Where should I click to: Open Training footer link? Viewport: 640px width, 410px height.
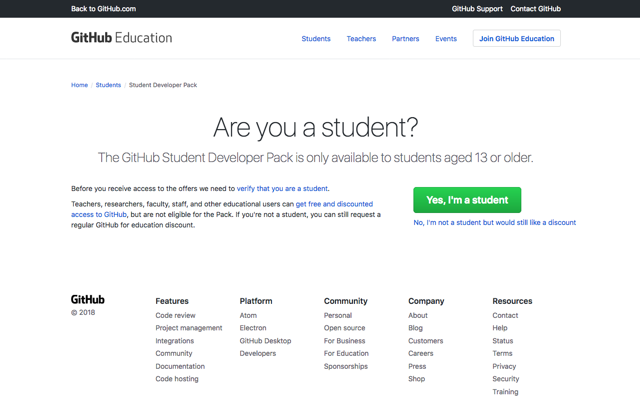coord(505,392)
